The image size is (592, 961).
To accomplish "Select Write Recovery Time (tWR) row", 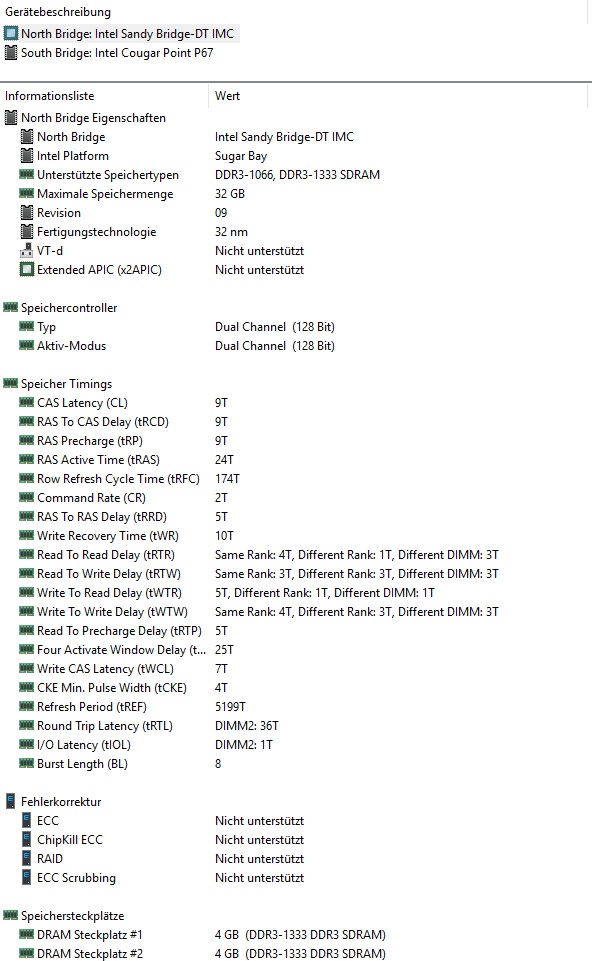I will point(108,536).
